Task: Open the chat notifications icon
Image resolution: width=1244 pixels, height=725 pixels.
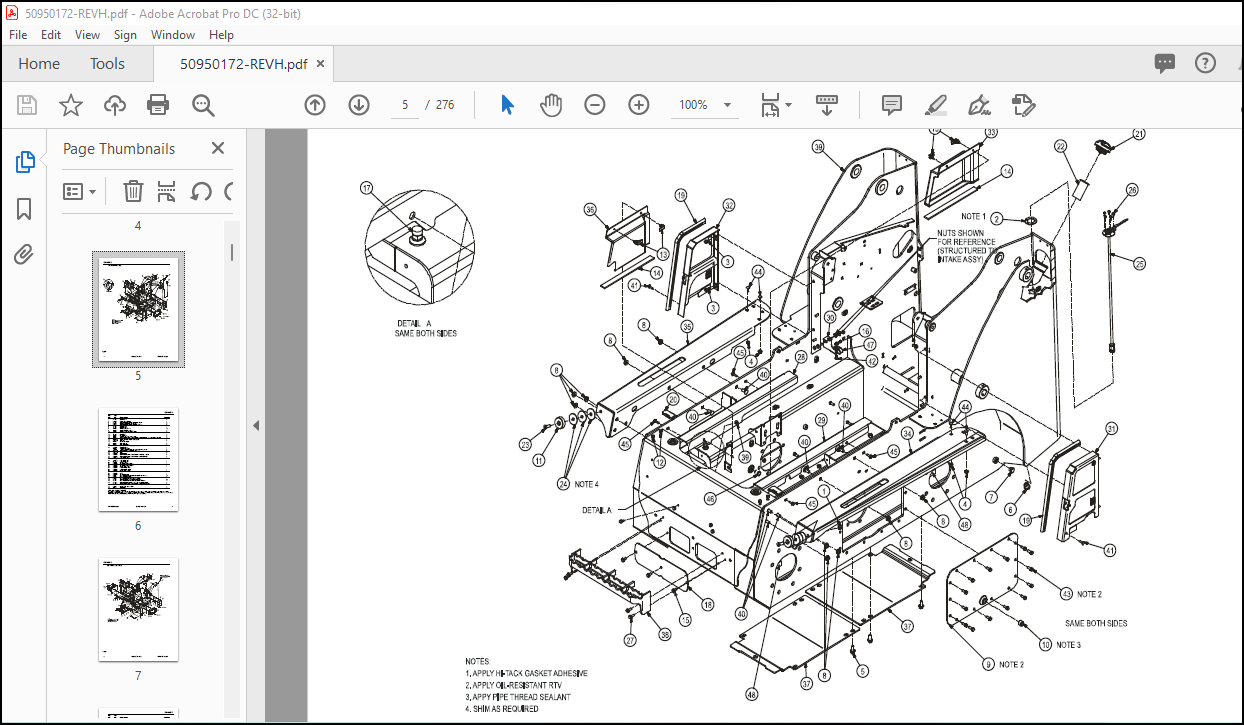Action: coord(1165,63)
